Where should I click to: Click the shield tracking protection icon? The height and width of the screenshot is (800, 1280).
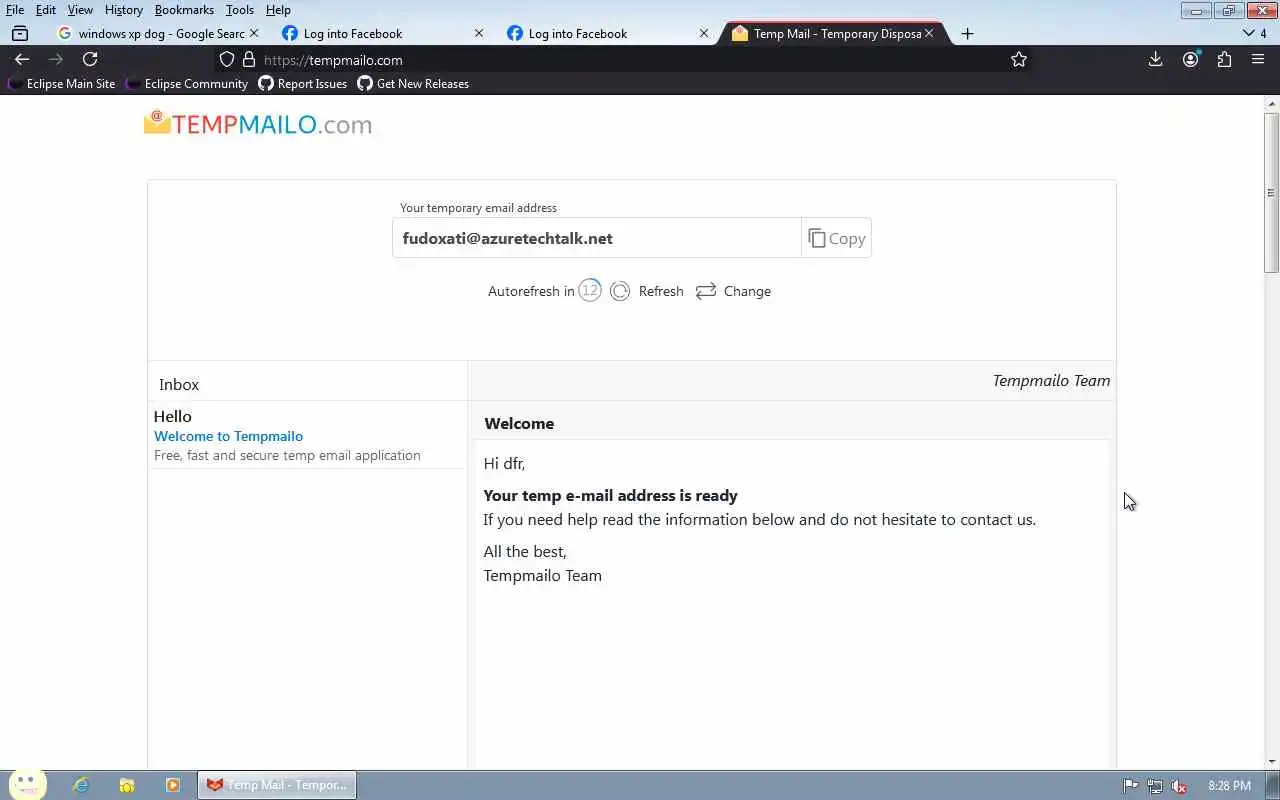(x=227, y=60)
